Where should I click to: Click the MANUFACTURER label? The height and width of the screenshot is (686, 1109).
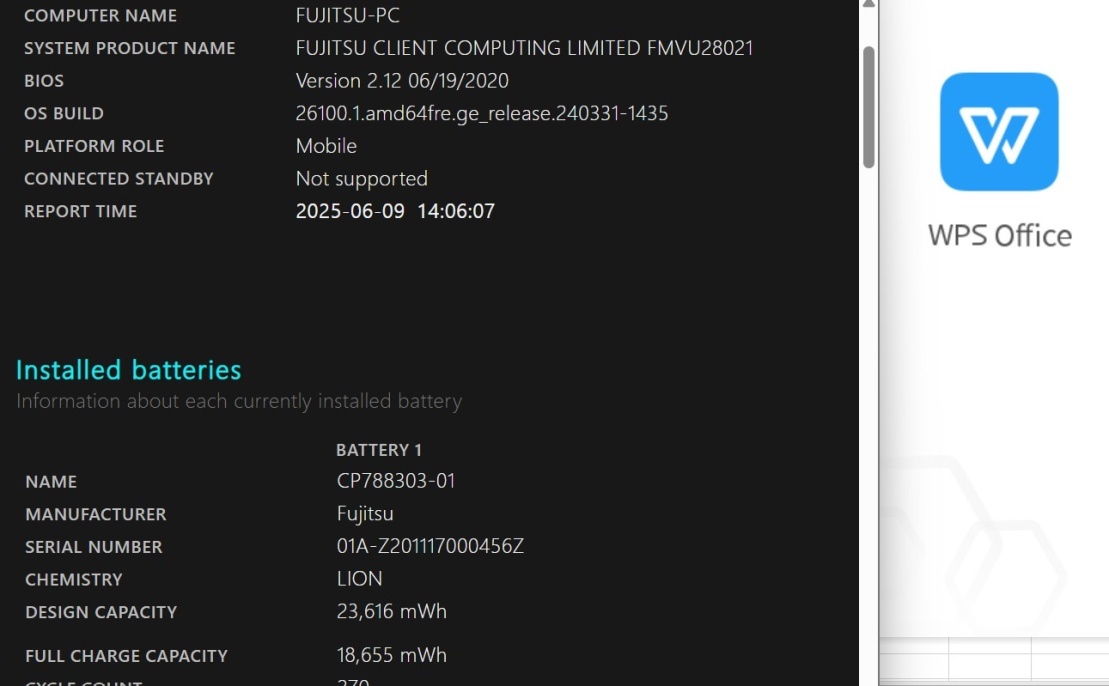(x=95, y=514)
